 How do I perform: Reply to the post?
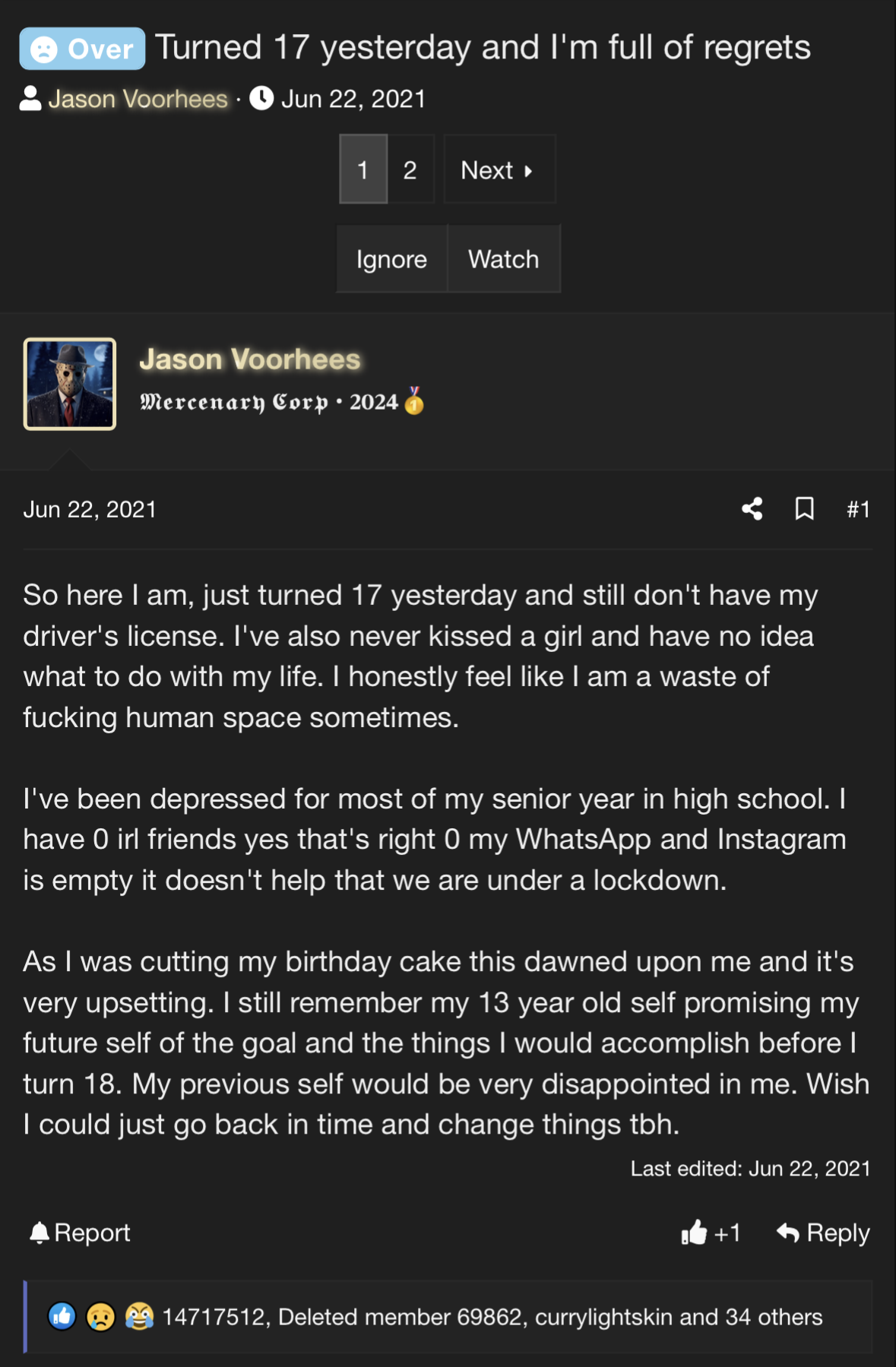[x=823, y=1233]
